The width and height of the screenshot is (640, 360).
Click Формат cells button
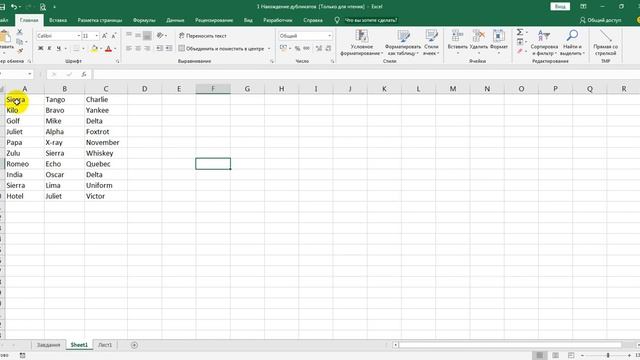(498, 42)
